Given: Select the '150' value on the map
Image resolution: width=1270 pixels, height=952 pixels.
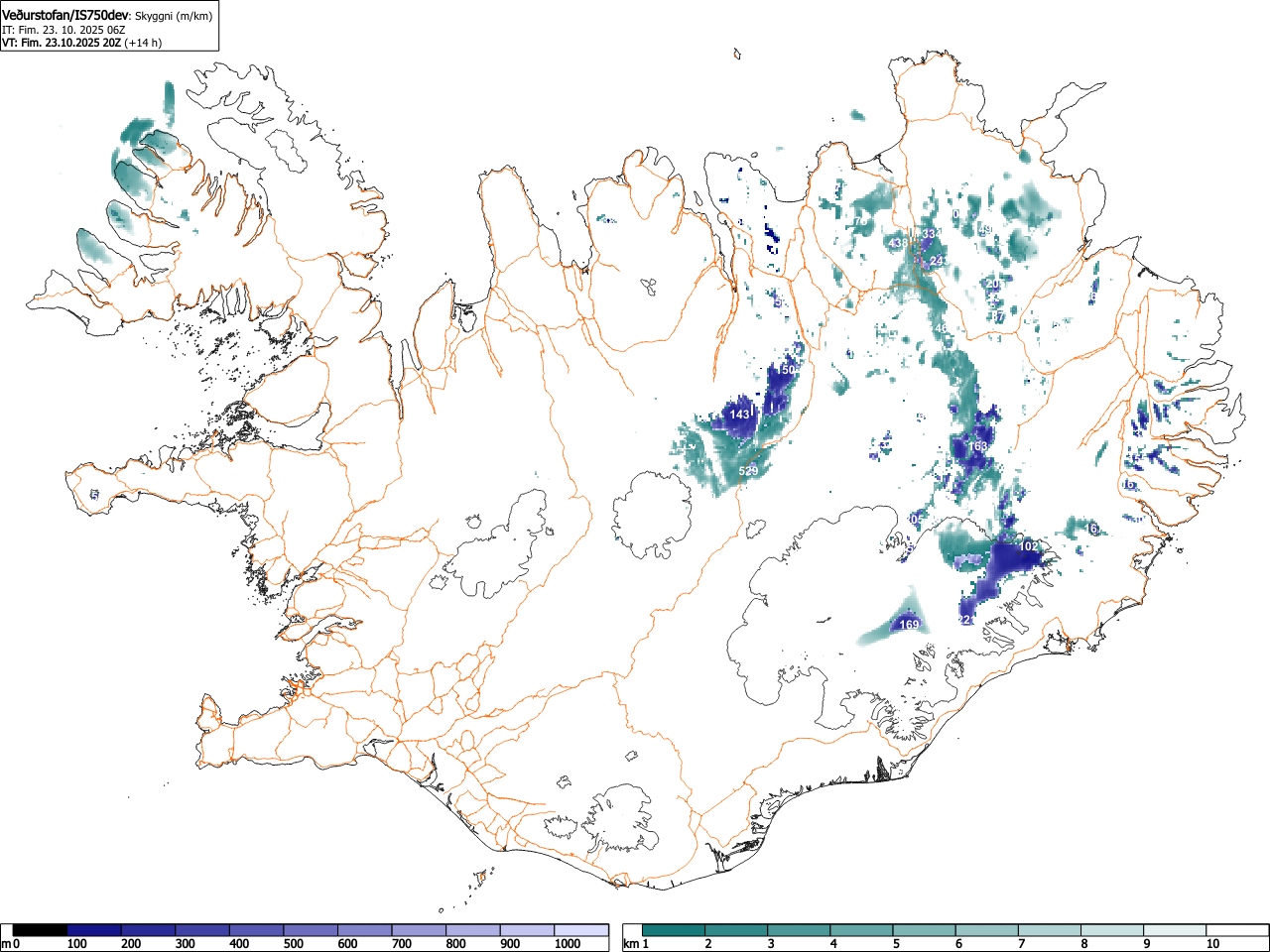Looking at the screenshot, I should pos(788,369).
